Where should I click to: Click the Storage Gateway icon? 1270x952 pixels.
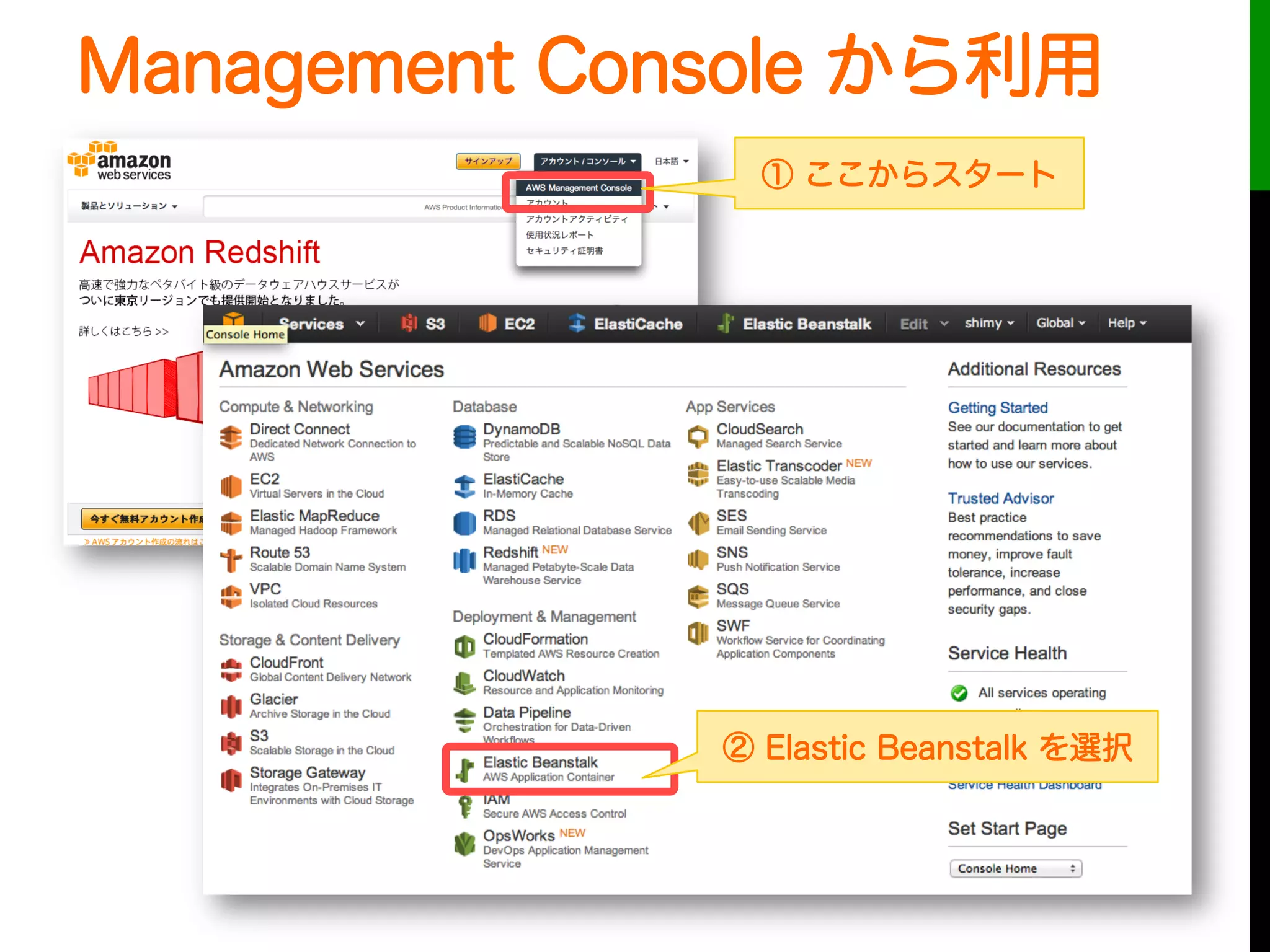pyautogui.click(x=231, y=780)
